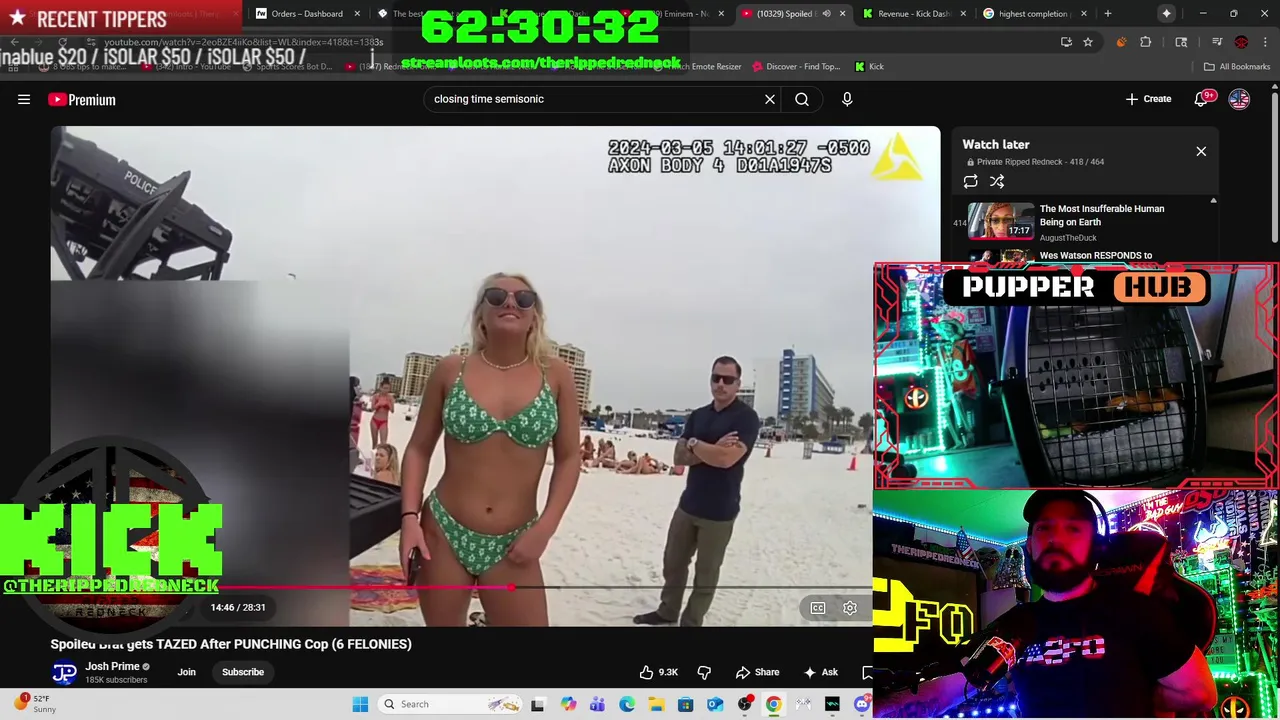Screen dimensions: 1280x720
Task: Open the install app icon in address bar
Action: (x=1066, y=42)
